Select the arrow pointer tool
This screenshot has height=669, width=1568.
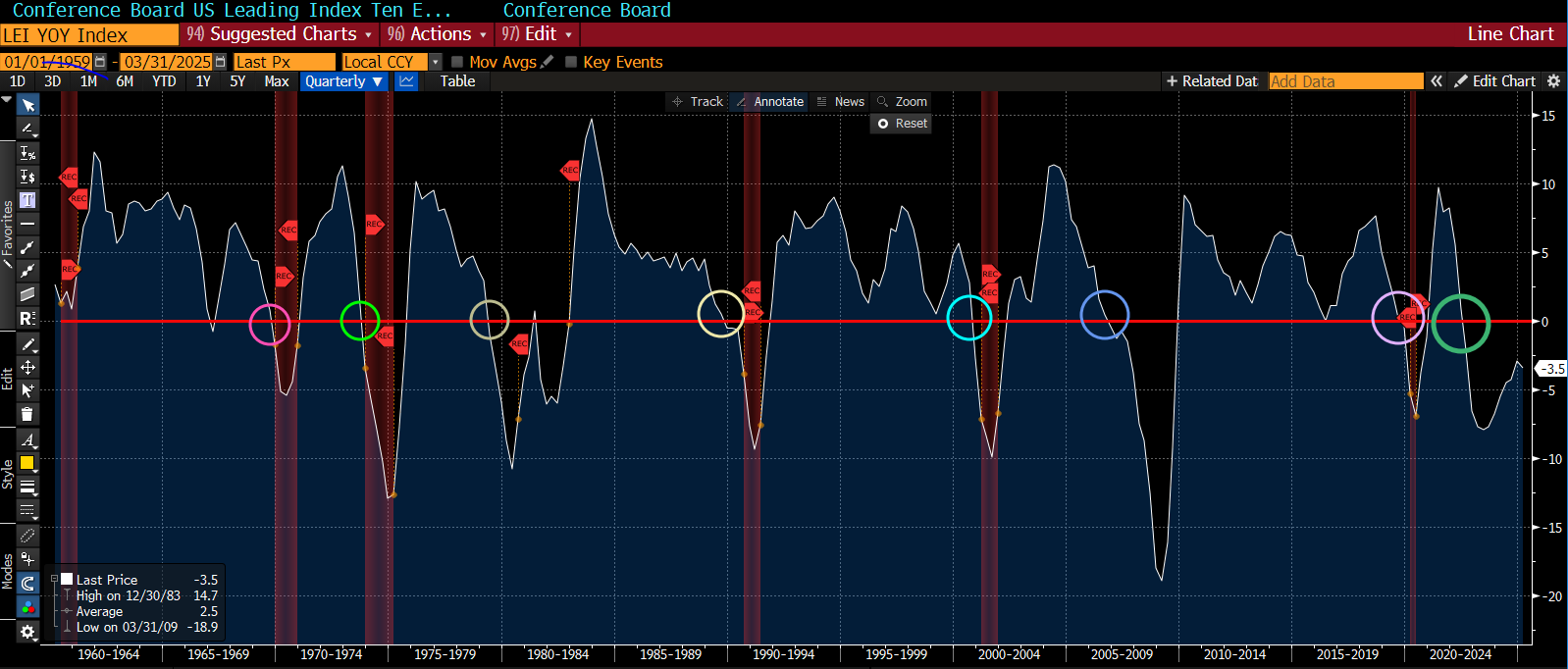[27, 105]
